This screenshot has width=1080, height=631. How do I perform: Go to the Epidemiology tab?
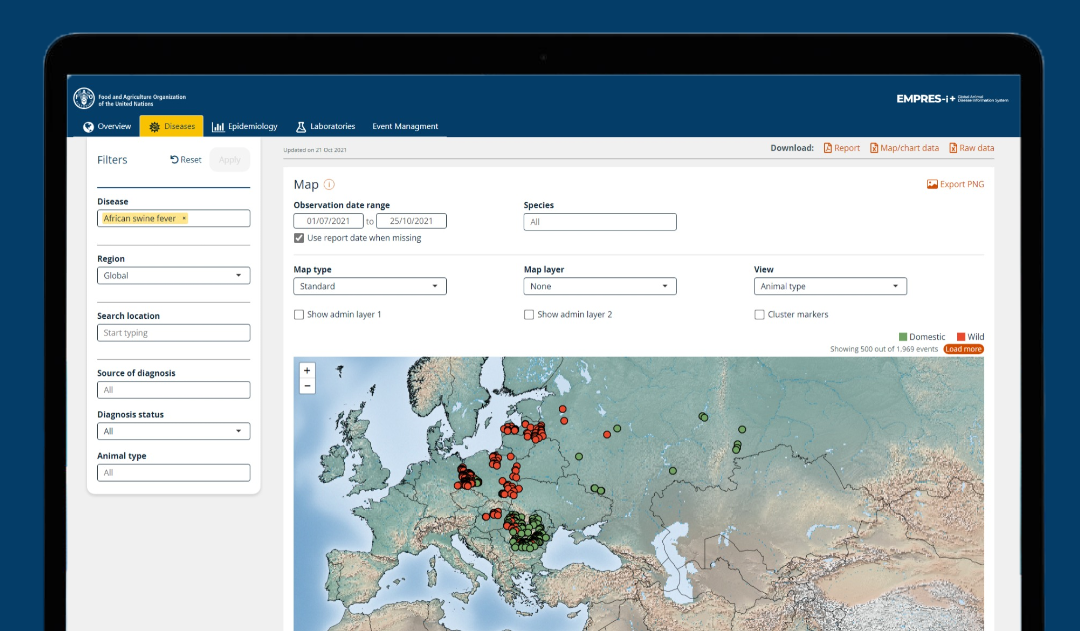click(245, 127)
